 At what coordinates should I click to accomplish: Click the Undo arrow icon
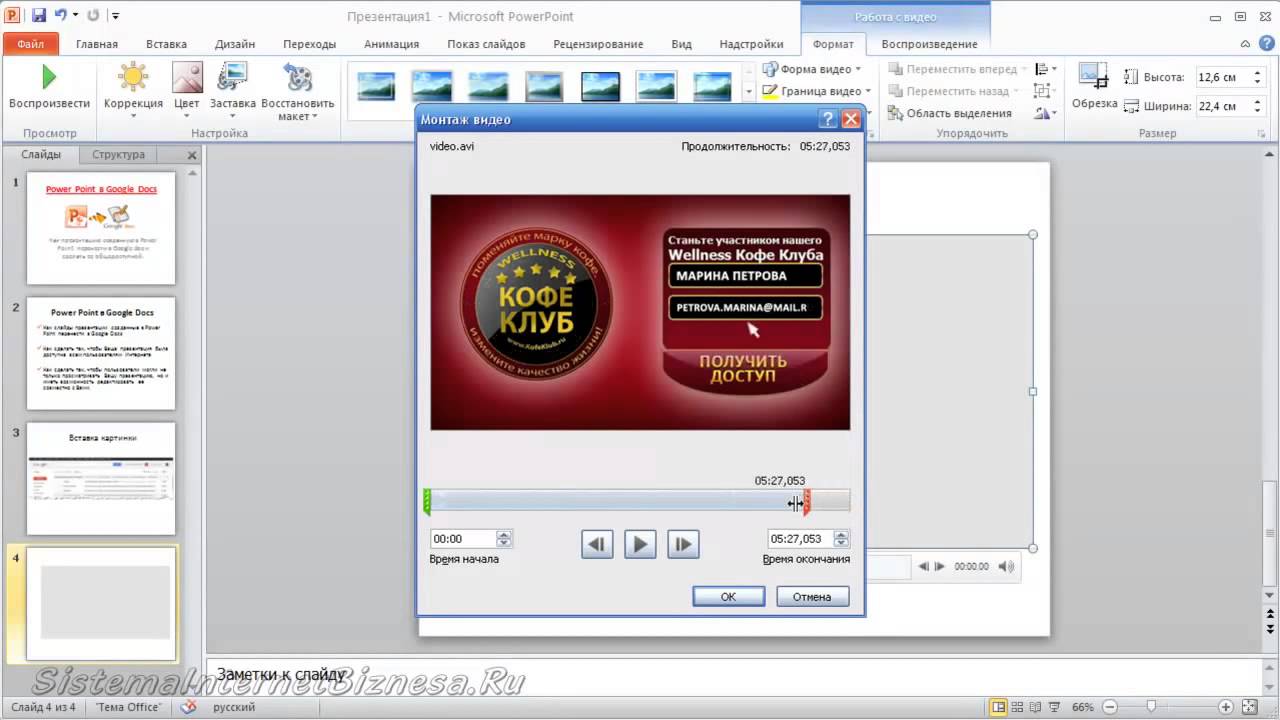[x=61, y=15]
